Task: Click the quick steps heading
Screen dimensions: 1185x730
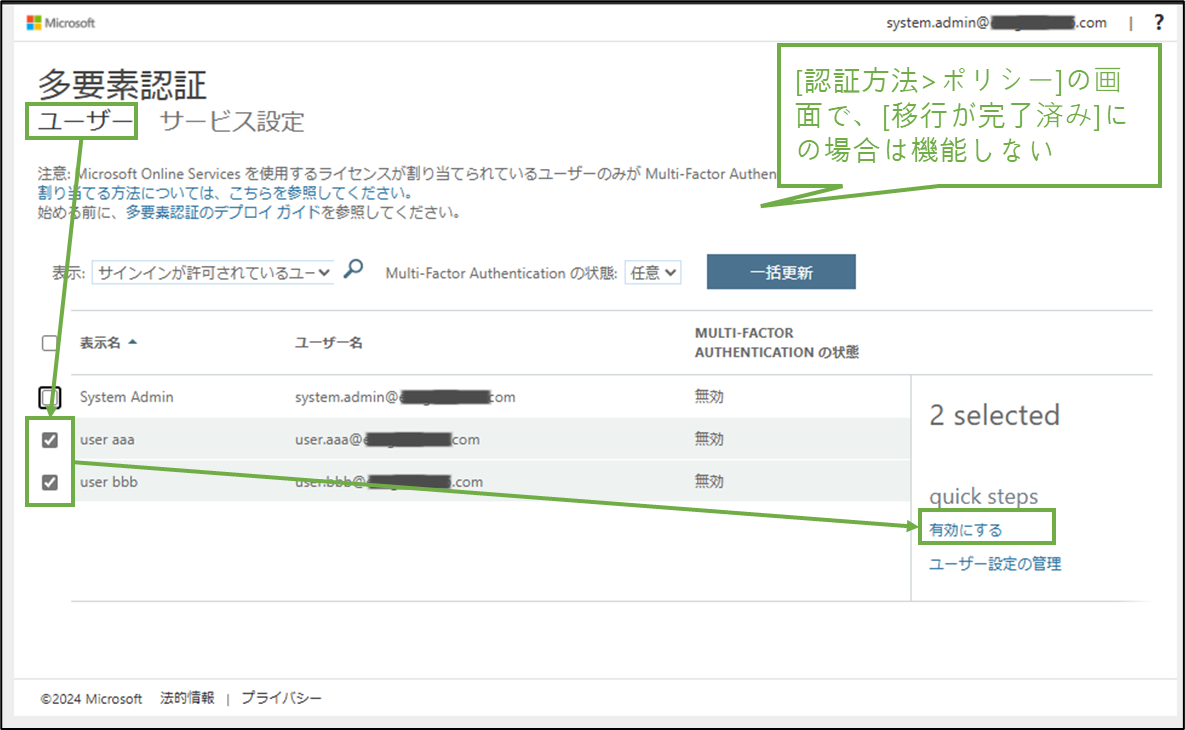Action: coord(983,496)
